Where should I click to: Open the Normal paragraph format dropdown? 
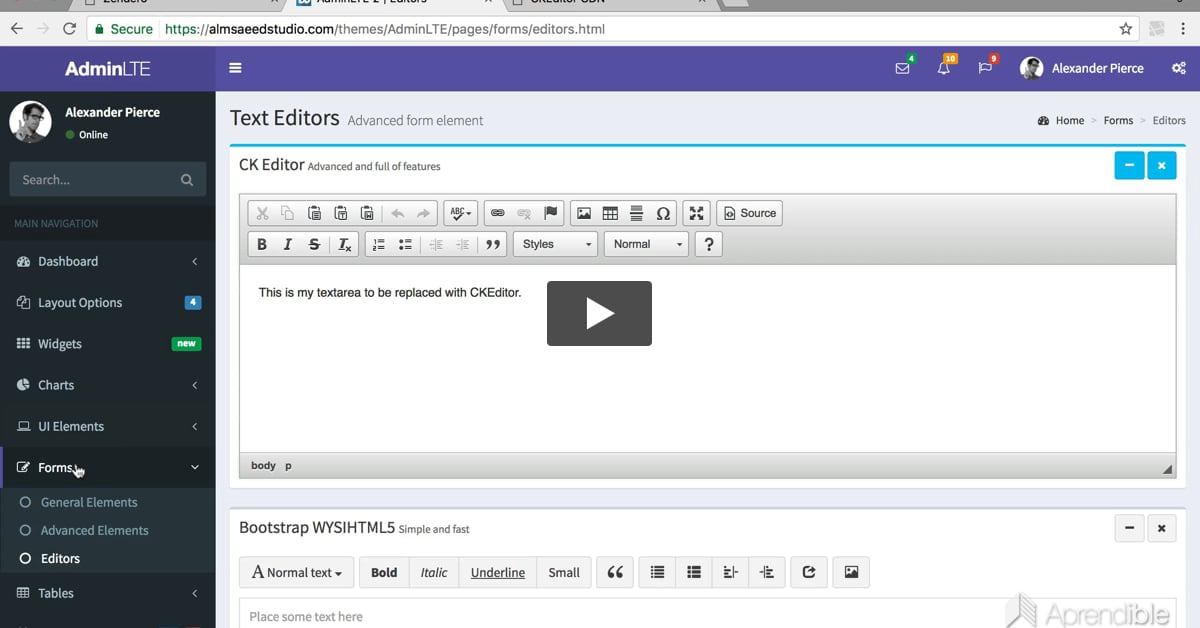click(x=646, y=244)
